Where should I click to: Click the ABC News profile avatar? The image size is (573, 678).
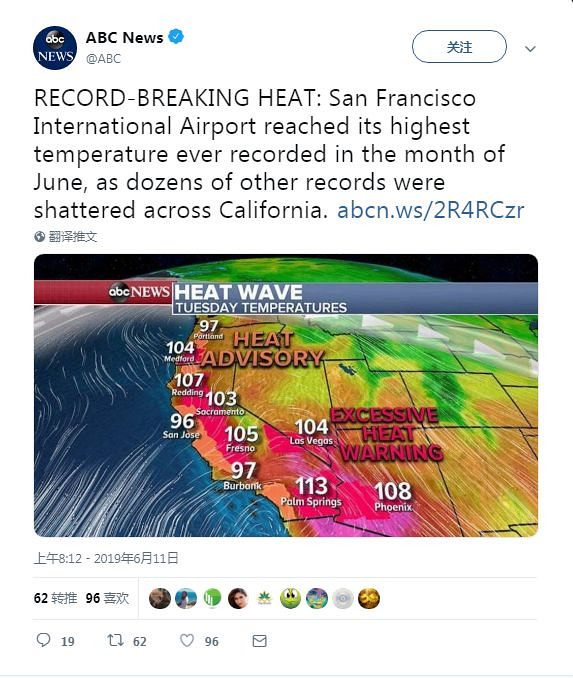click(55, 48)
